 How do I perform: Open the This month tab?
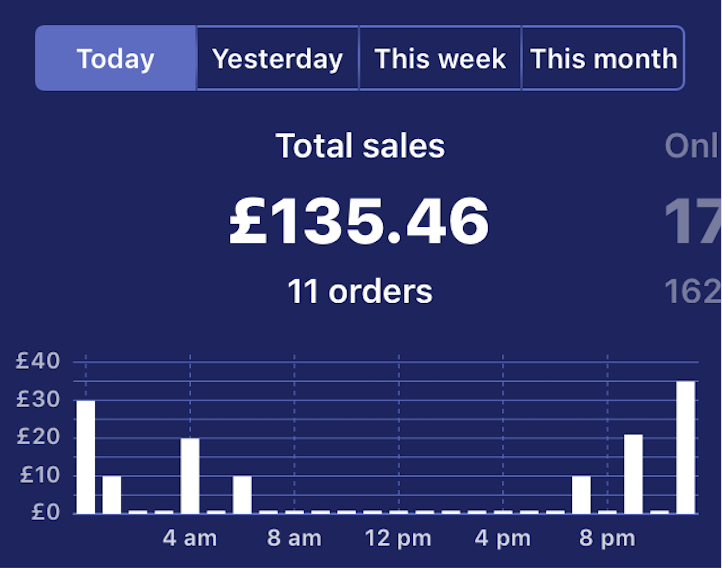coord(603,58)
